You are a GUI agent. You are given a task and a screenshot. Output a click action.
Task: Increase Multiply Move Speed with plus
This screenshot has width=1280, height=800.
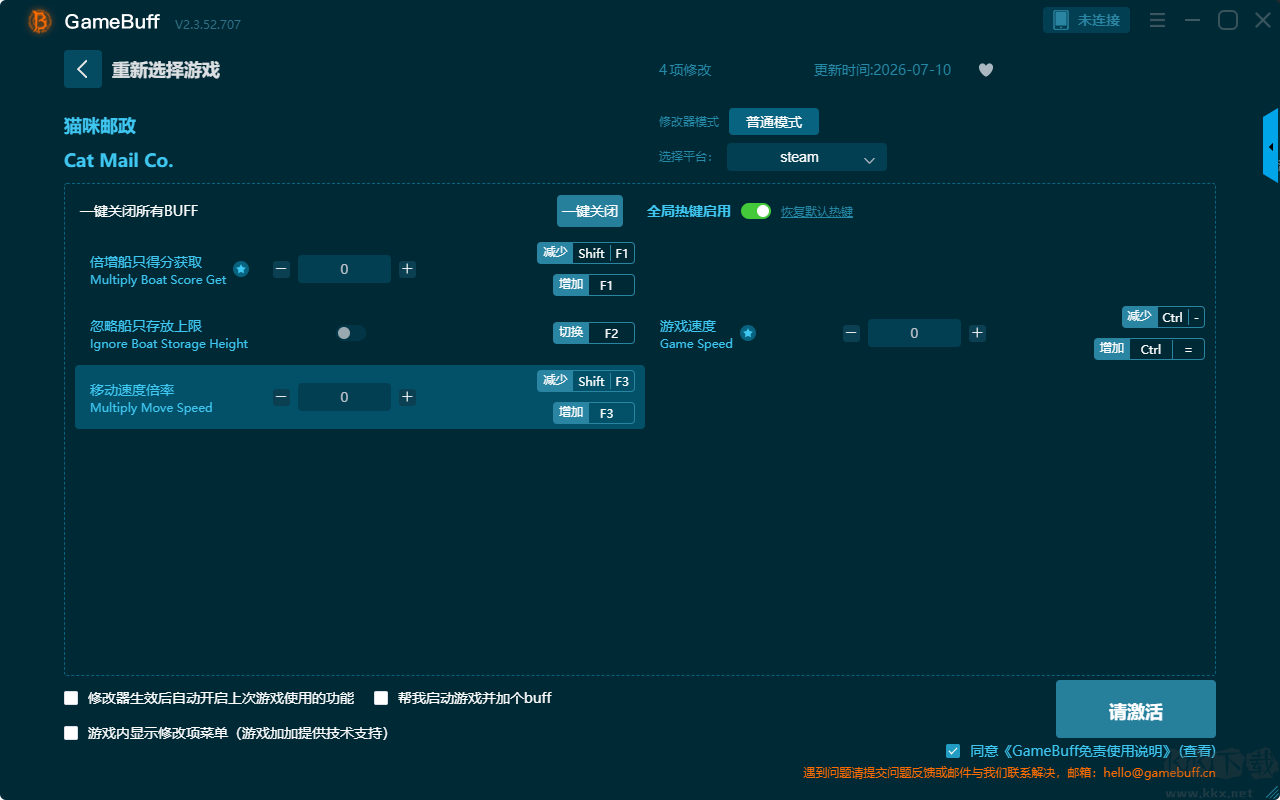coord(407,397)
